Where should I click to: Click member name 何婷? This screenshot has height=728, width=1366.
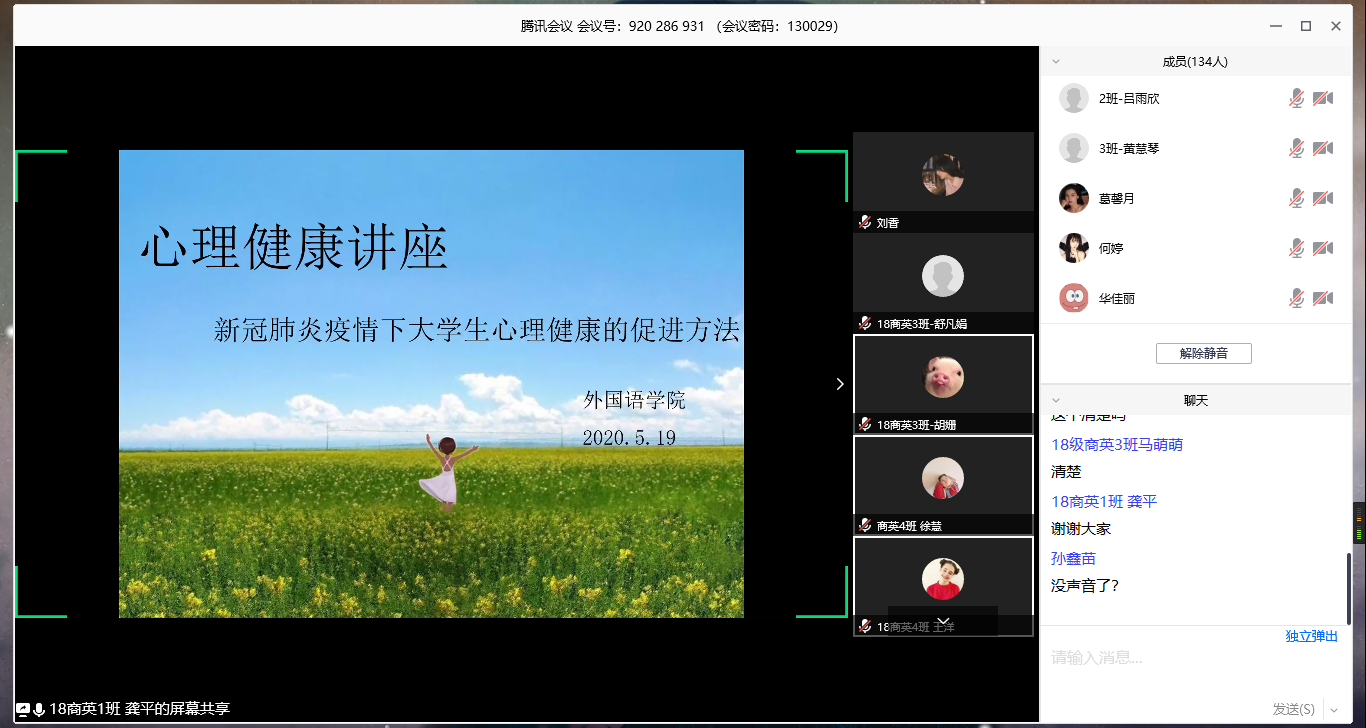point(1111,247)
